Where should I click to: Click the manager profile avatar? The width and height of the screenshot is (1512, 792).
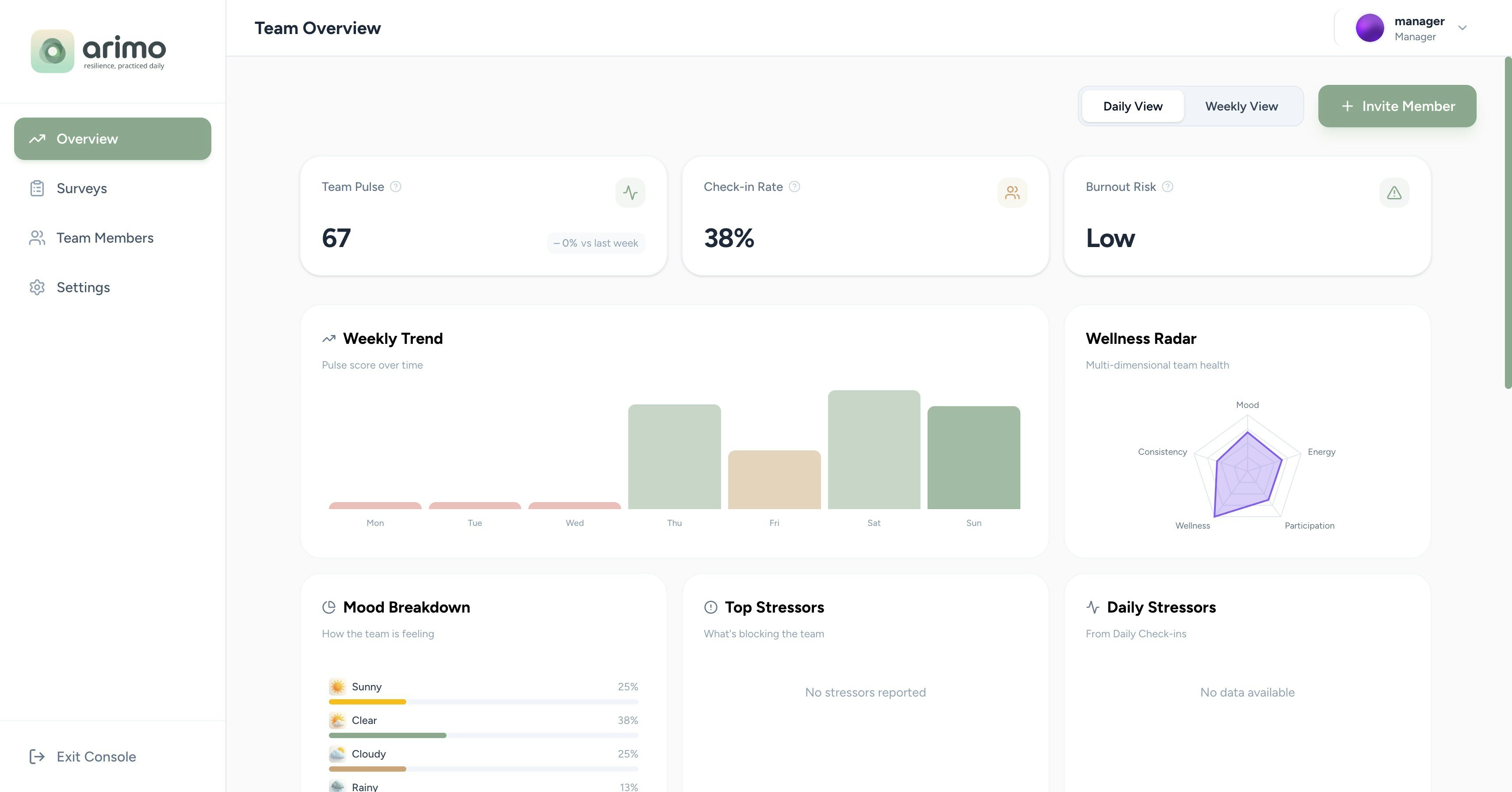(1369, 28)
